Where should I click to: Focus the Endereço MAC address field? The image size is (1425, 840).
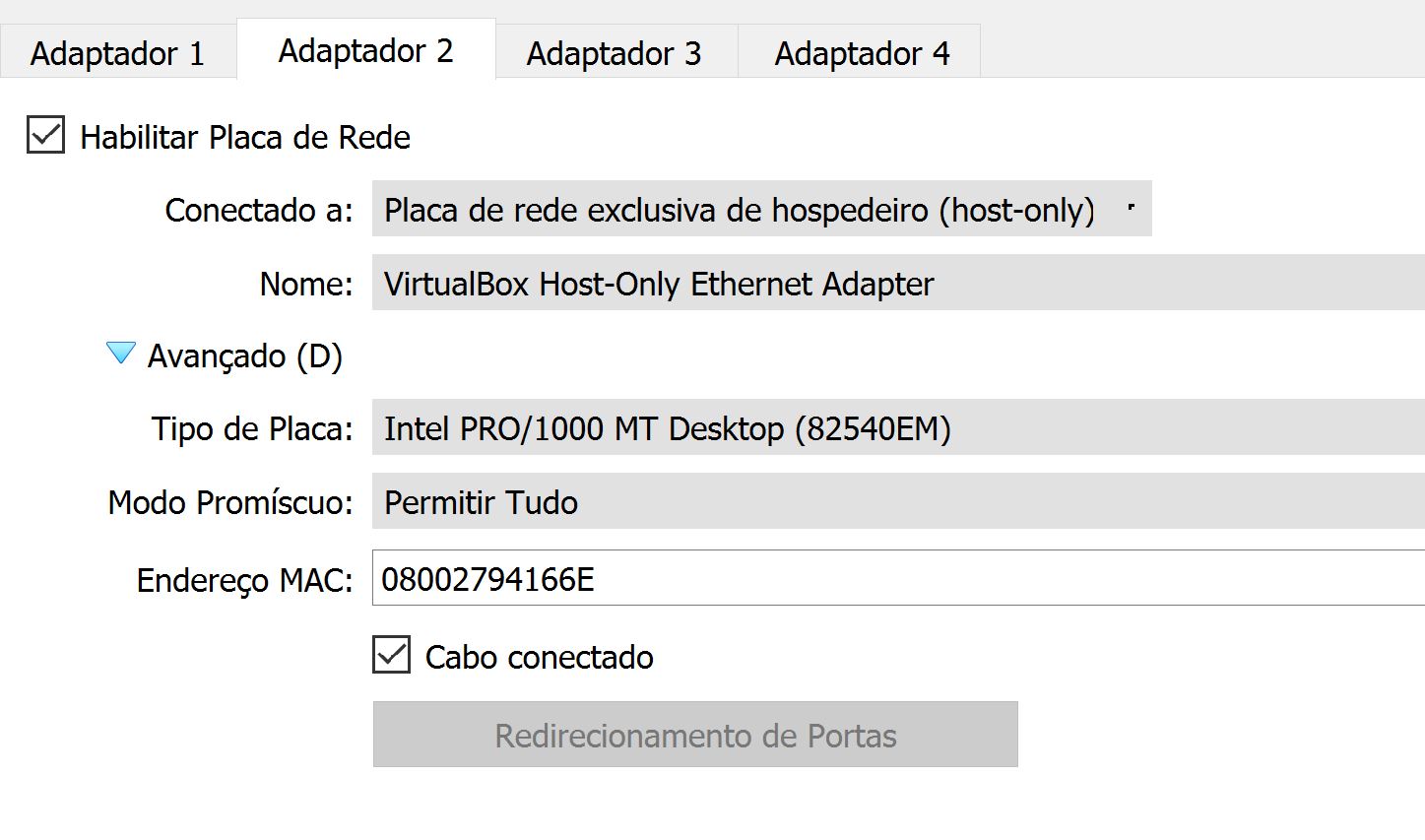click(898, 578)
